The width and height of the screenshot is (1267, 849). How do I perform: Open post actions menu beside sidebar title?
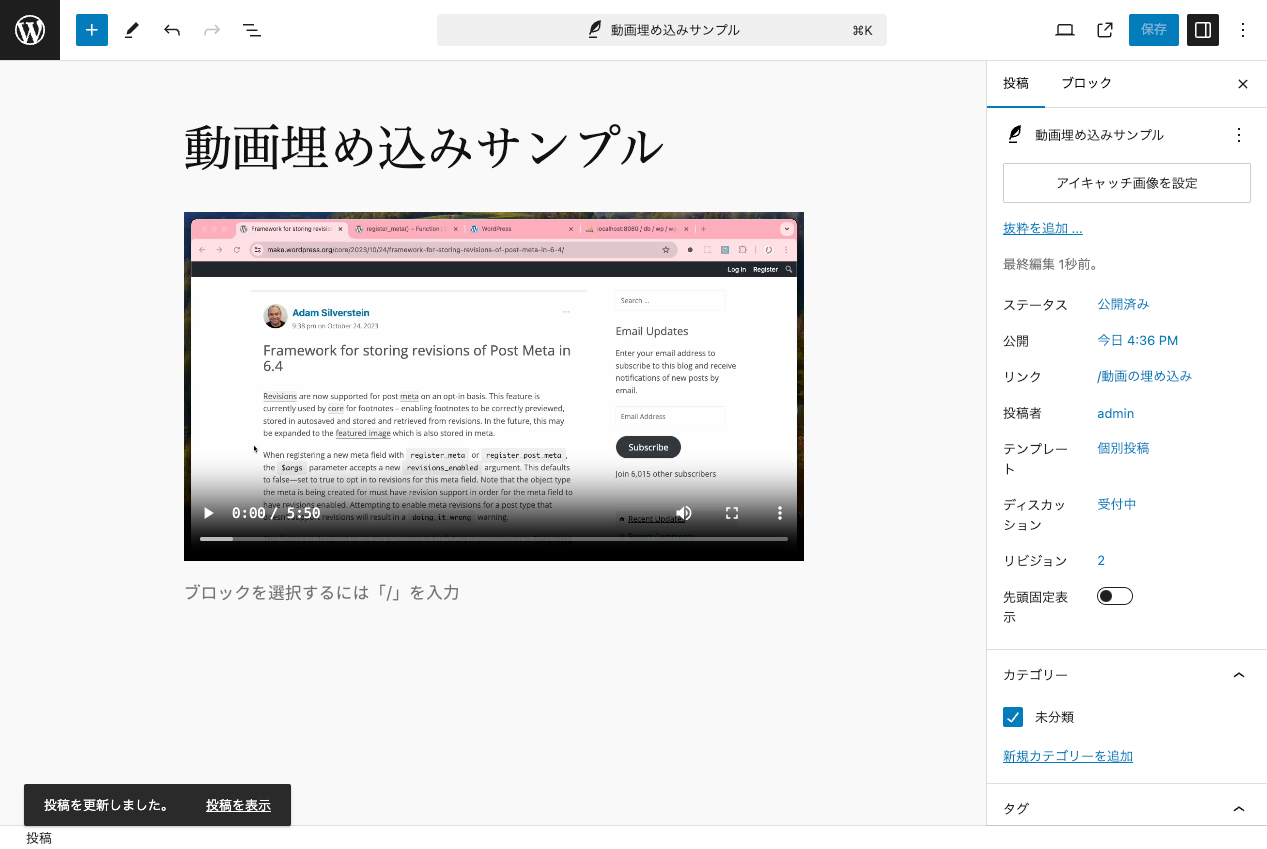click(x=1239, y=135)
